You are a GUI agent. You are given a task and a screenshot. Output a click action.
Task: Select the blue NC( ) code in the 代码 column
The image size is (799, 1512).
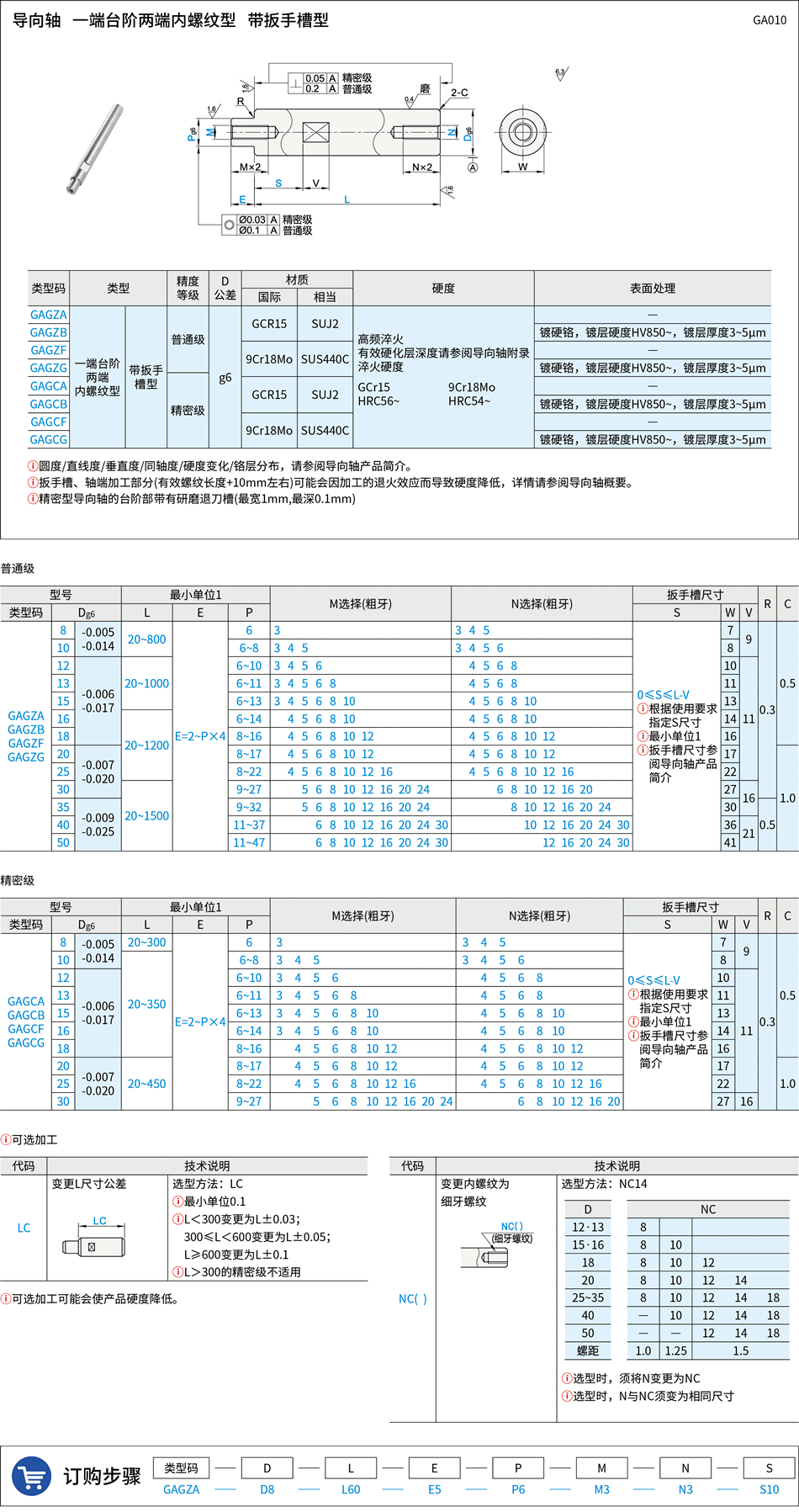tap(413, 1299)
